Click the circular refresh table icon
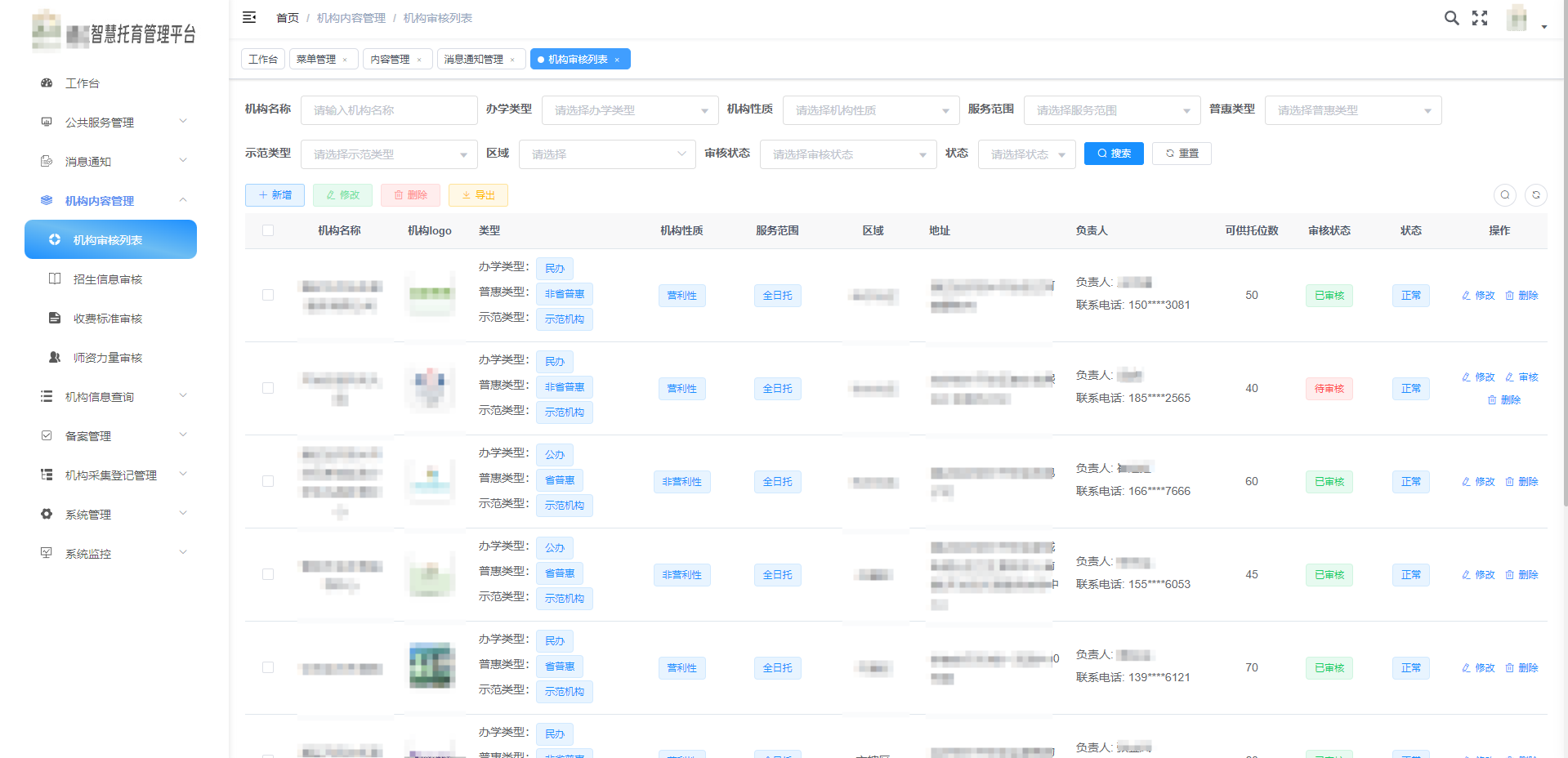1568x758 pixels. click(x=1535, y=195)
